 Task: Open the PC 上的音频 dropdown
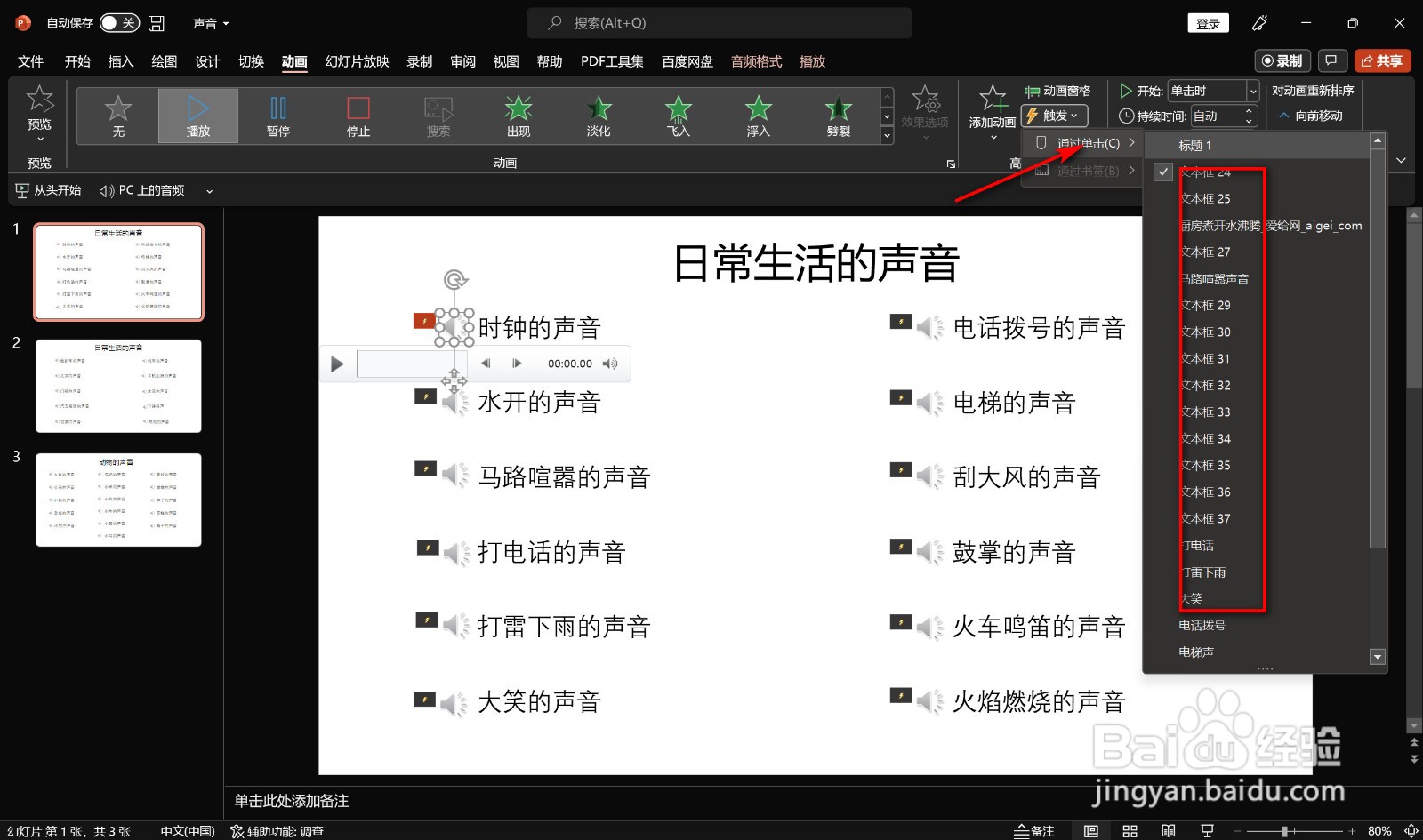(x=209, y=189)
